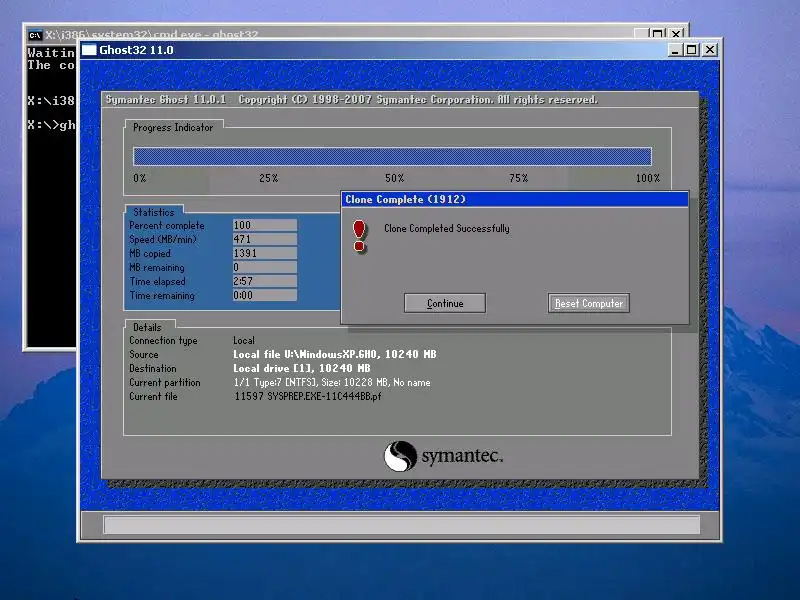Click the 'Current file' label
This screenshot has width=800, height=600.
tap(153, 396)
